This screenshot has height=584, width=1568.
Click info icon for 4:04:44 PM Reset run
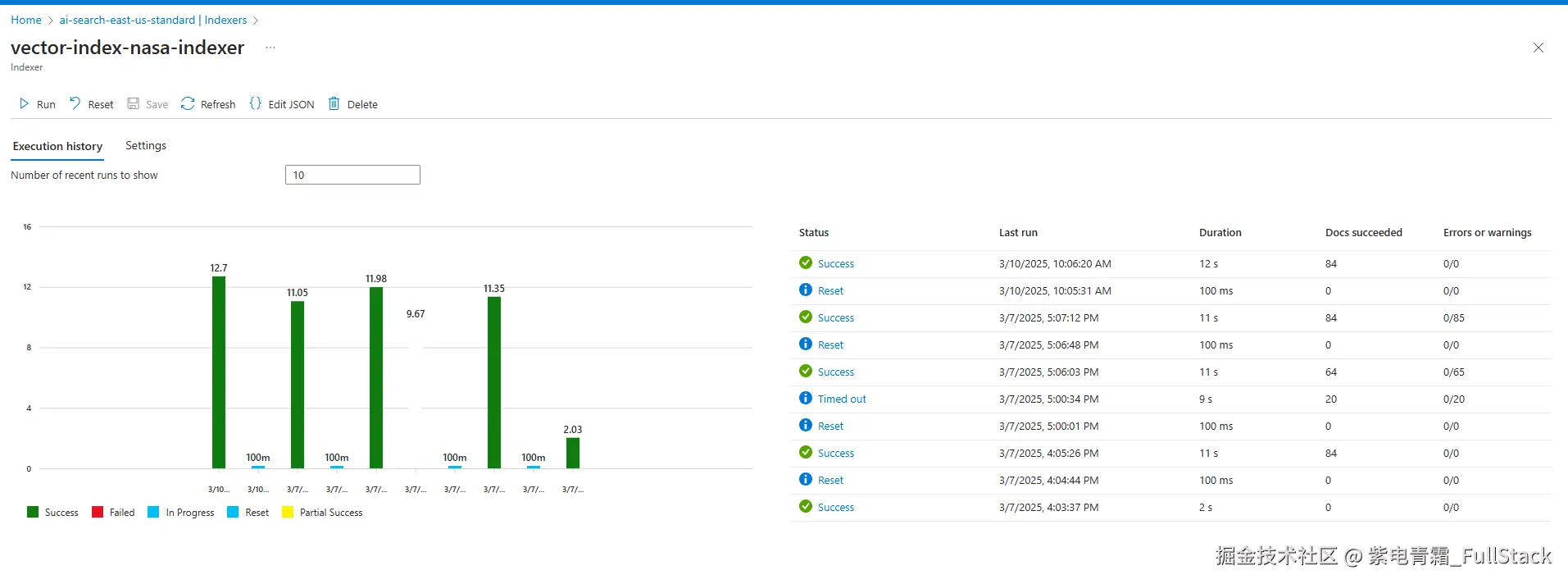pos(806,479)
